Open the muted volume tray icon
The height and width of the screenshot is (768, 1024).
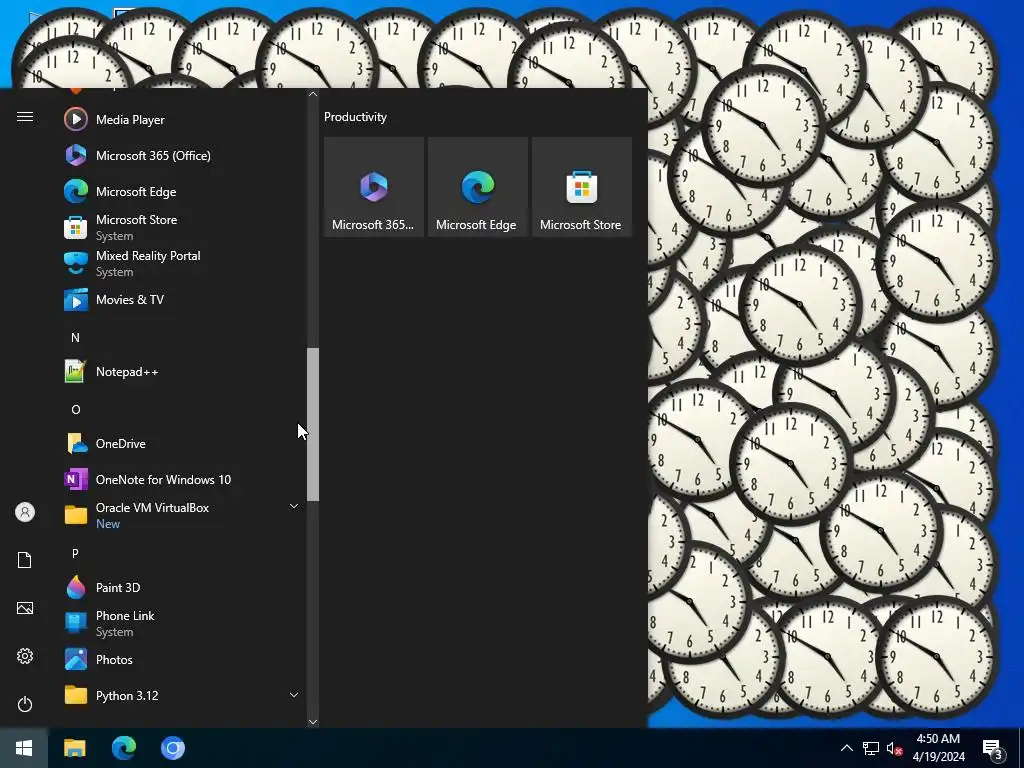pyautogui.click(x=894, y=748)
